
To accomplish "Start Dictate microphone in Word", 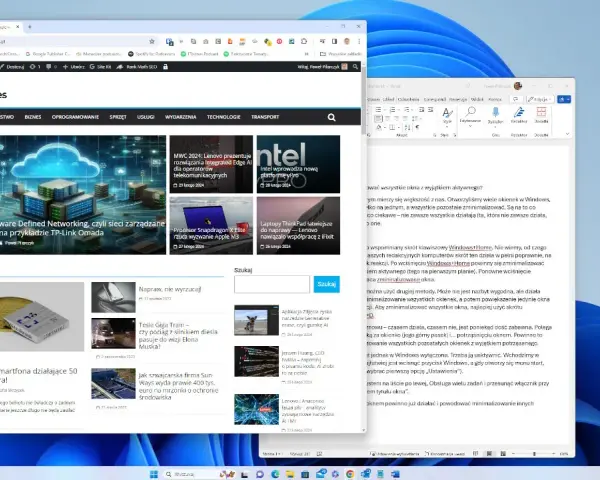I will pos(495,116).
